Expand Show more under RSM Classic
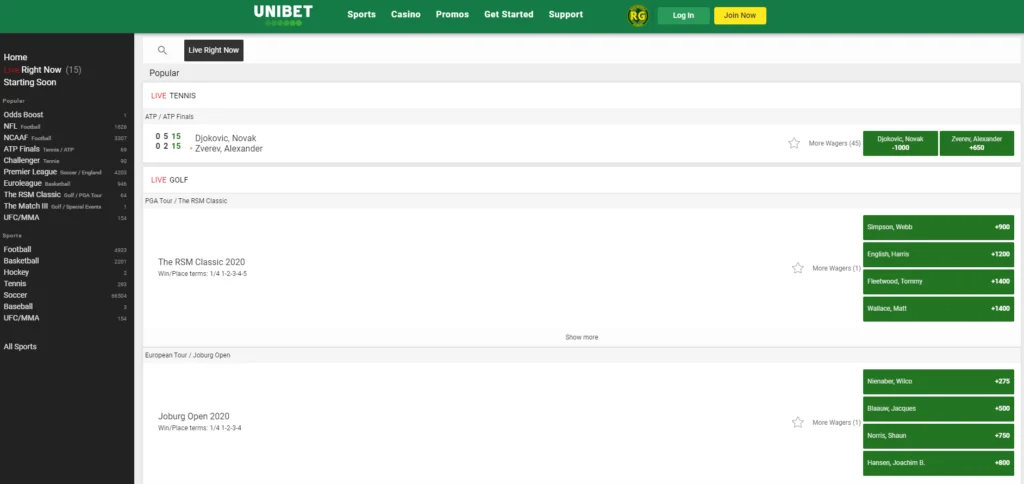1024x484 pixels. pos(581,337)
